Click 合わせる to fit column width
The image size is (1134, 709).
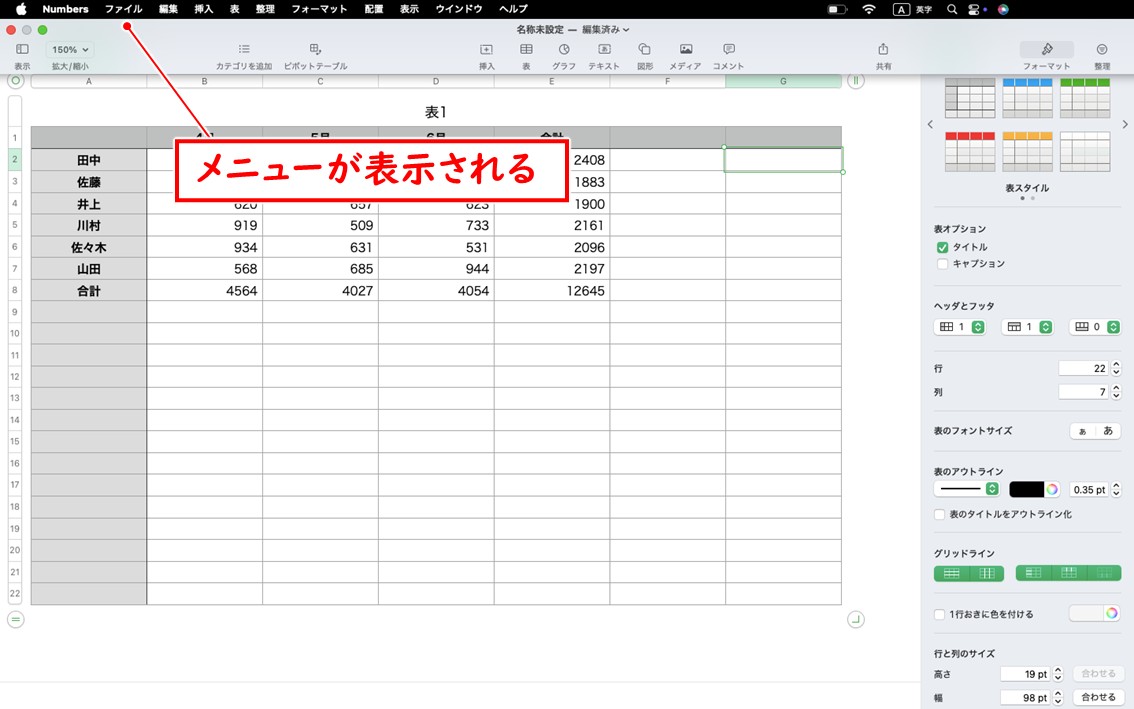[1098, 697]
